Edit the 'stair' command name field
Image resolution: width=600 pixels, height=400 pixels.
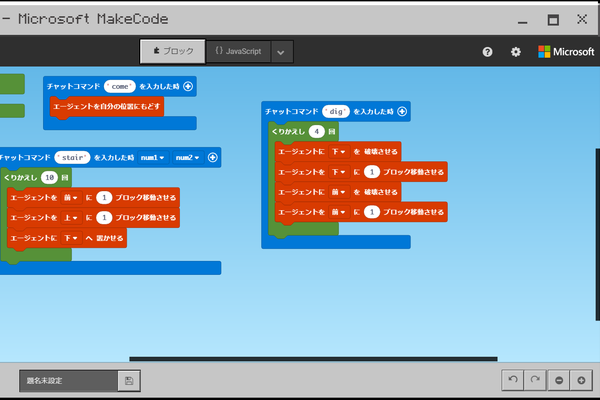tap(72, 157)
